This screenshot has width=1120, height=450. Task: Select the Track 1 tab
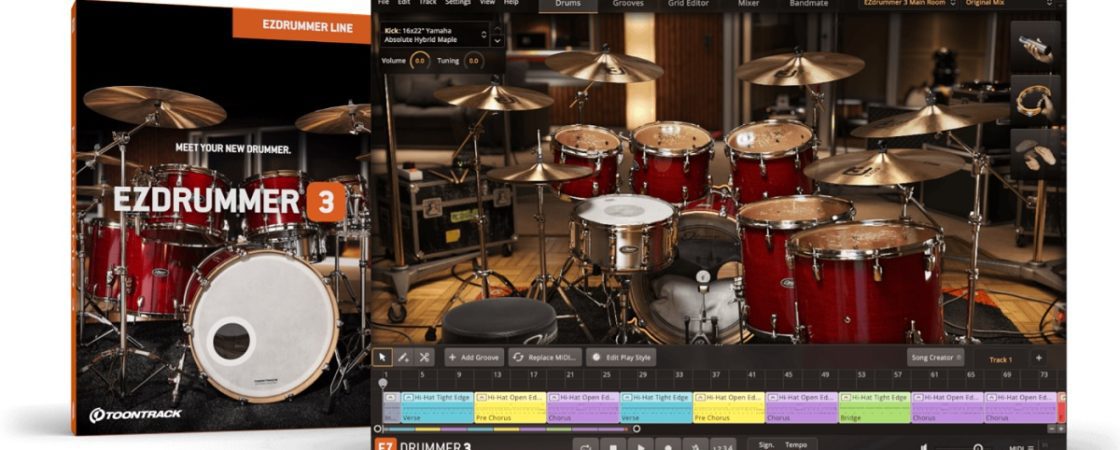pyautogui.click(x=1000, y=359)
